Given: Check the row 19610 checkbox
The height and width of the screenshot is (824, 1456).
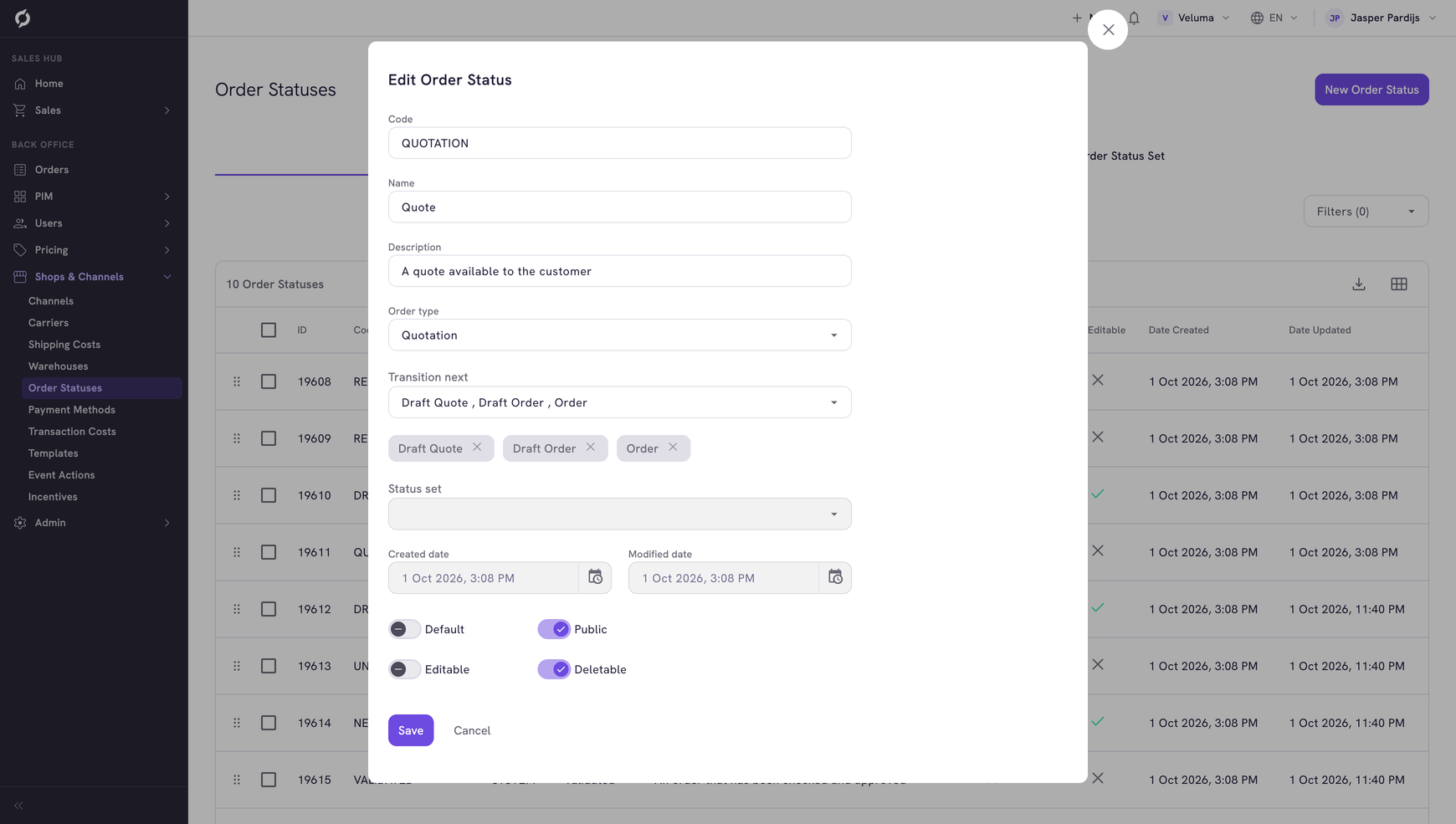Looking at the screenshot, I should [x=269, y=495].
